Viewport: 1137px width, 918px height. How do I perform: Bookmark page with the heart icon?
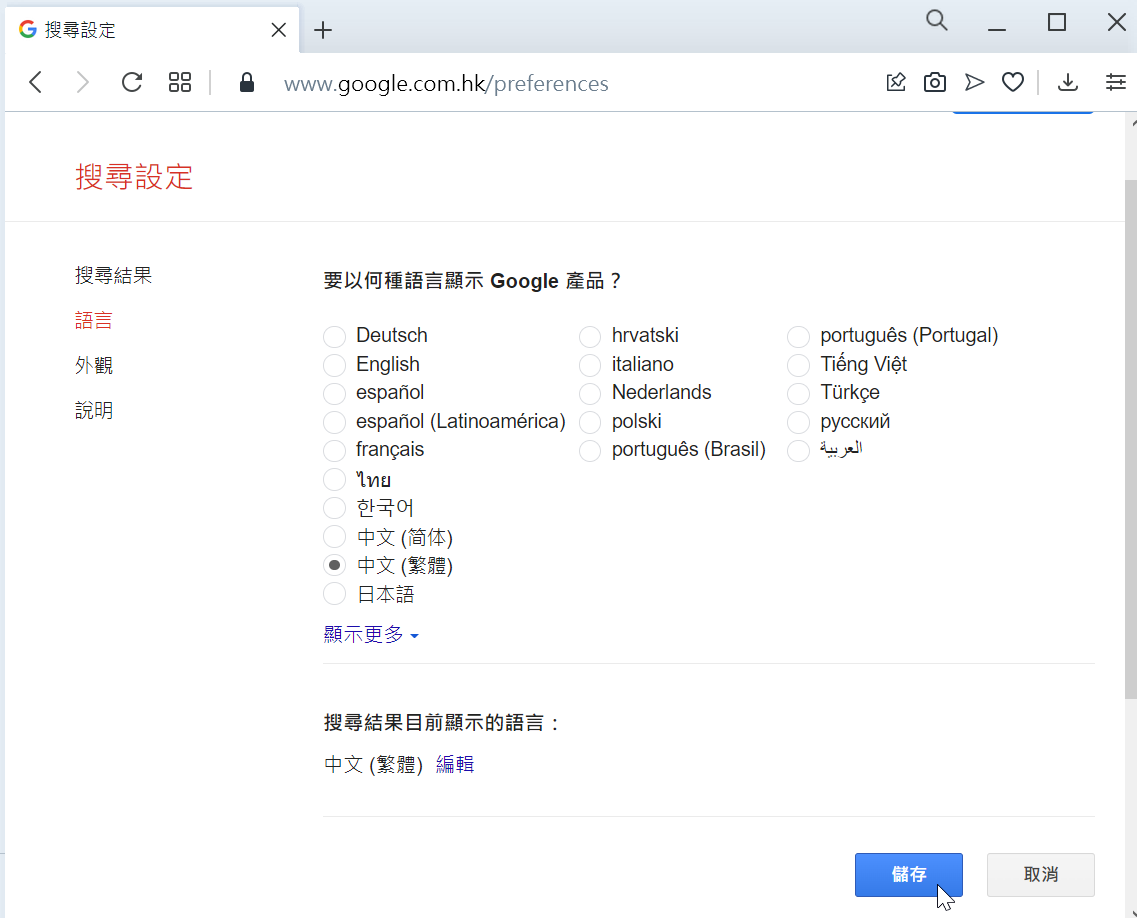click(x=1013, y=83)
